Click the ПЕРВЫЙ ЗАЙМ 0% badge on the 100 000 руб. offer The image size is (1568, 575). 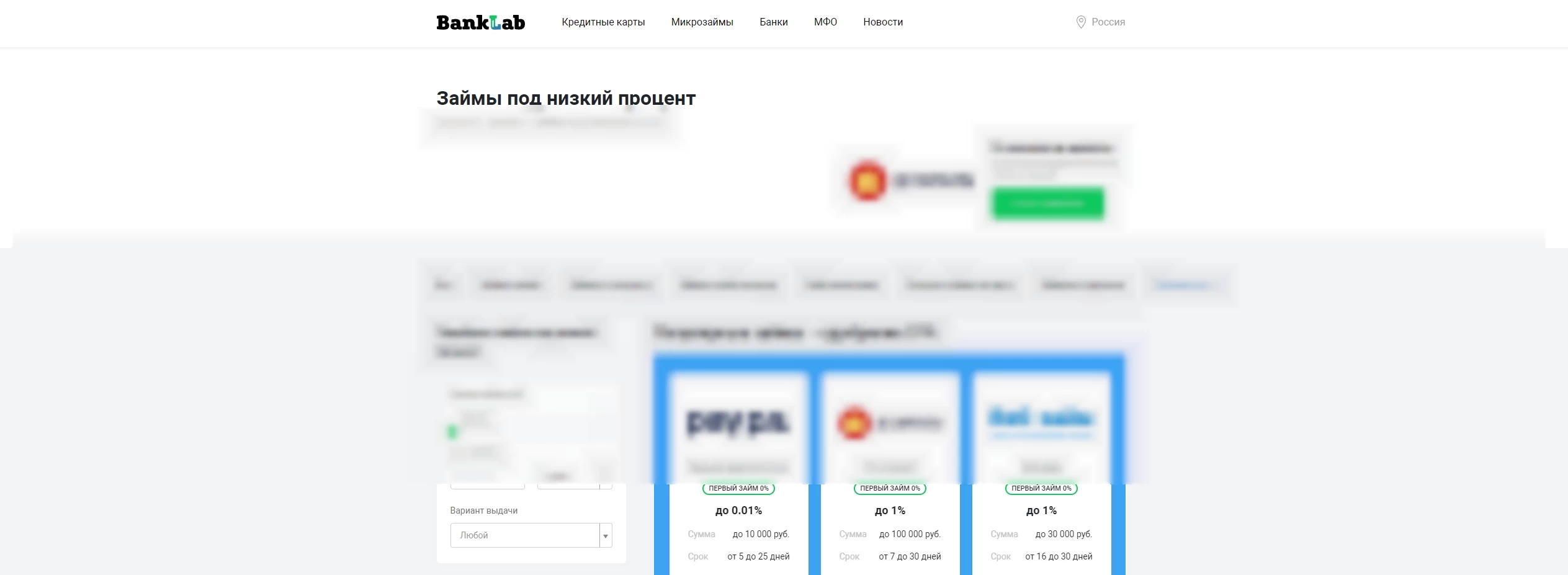coord(890,488)
